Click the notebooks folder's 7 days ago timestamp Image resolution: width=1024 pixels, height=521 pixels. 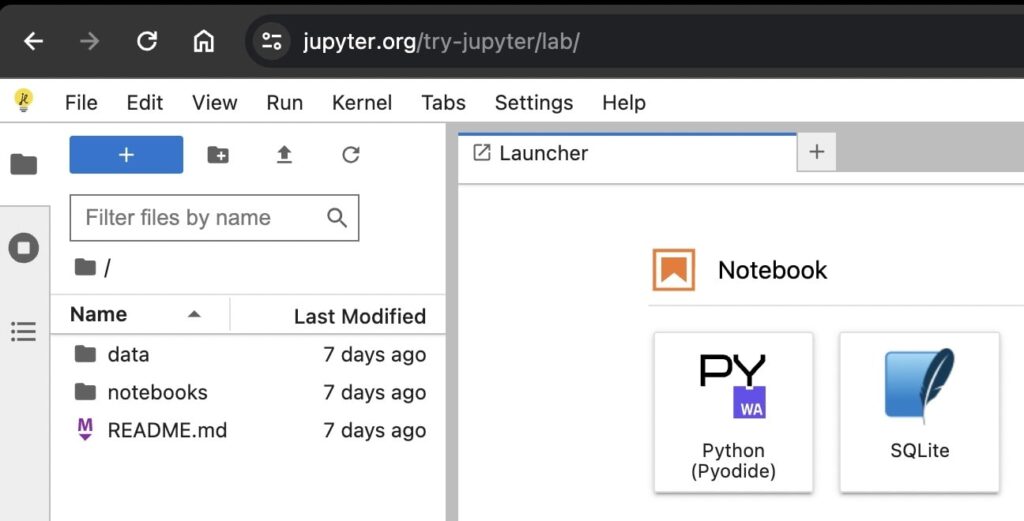375,392
